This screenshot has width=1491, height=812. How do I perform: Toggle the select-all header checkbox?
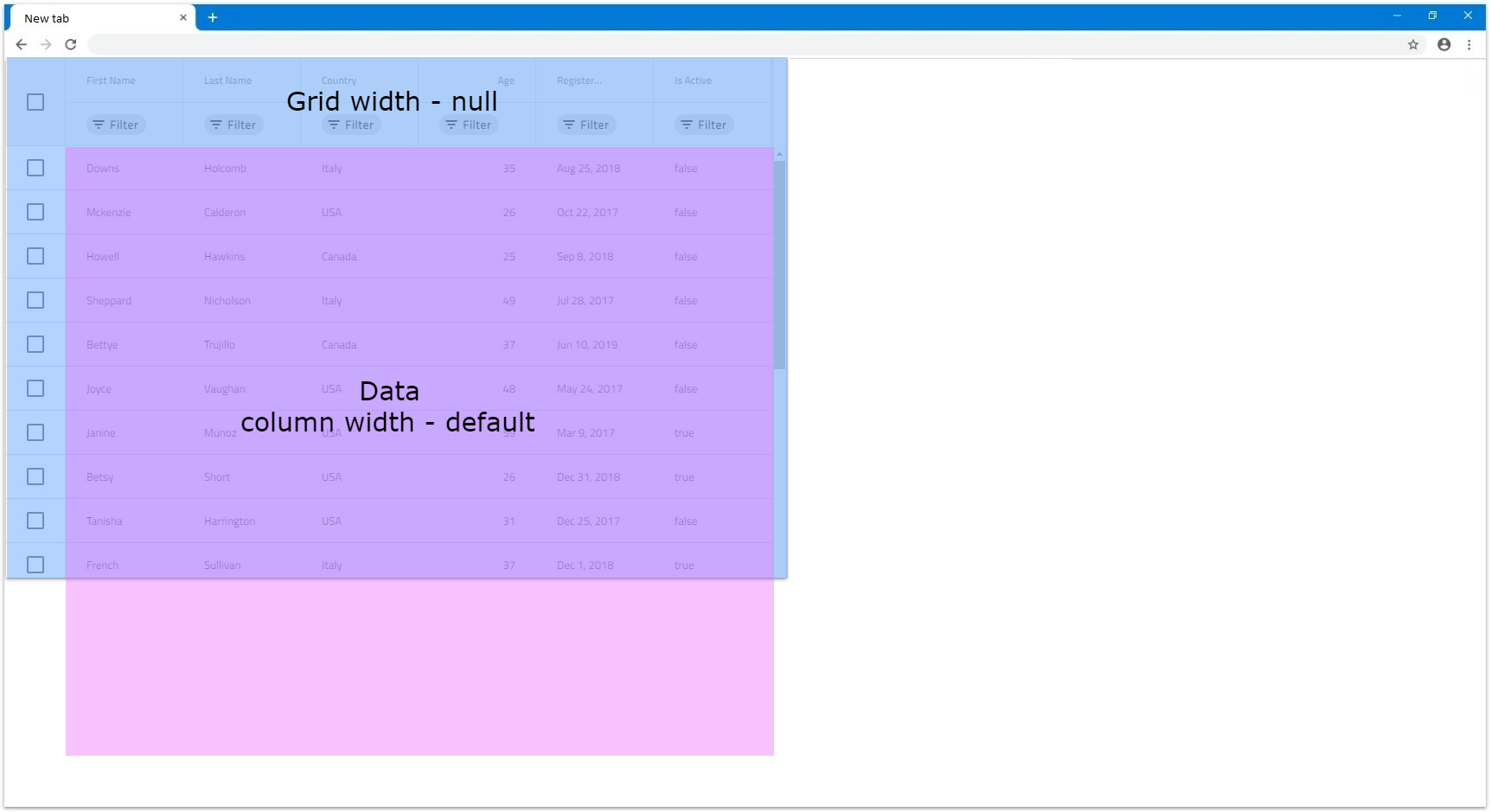(35, 102)
